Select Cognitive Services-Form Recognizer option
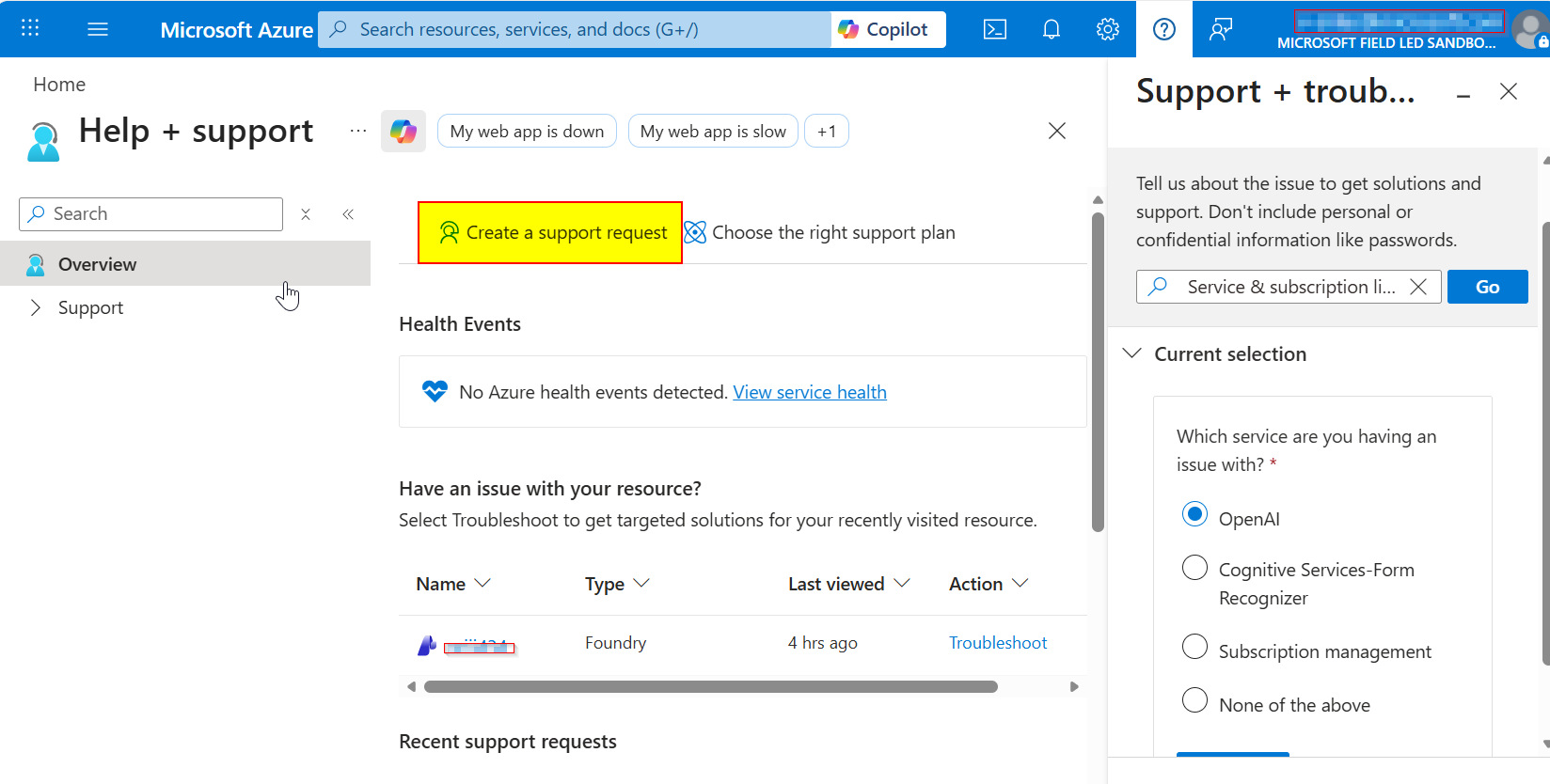 (x=1194, y=568)
